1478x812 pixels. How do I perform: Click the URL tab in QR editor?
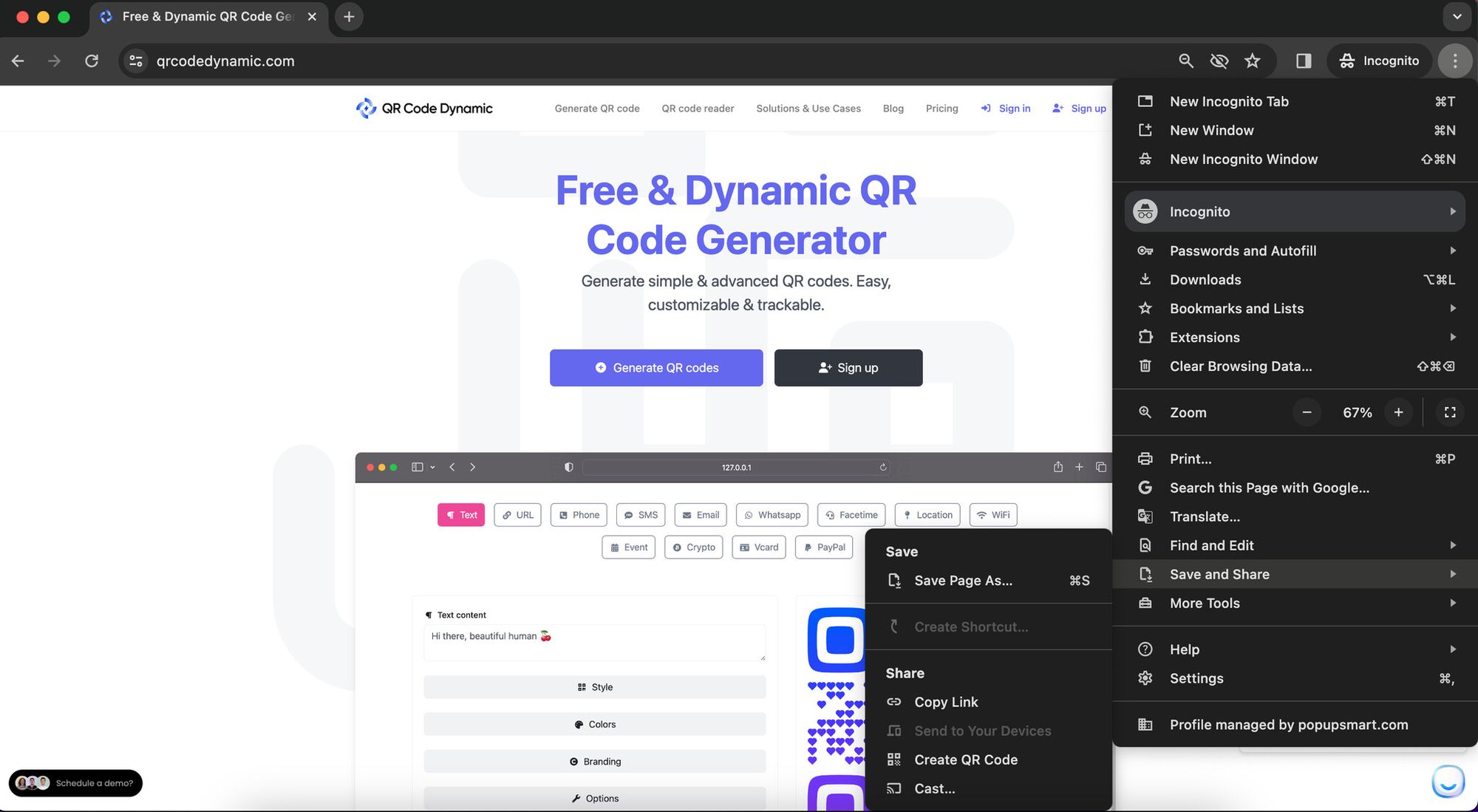pyautogui.click(x=518, y=514)
